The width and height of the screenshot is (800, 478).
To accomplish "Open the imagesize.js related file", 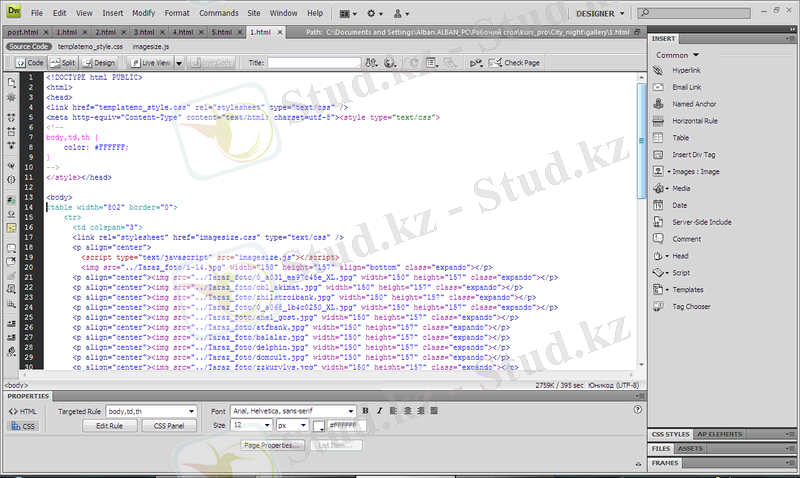I will click(151, 46).
